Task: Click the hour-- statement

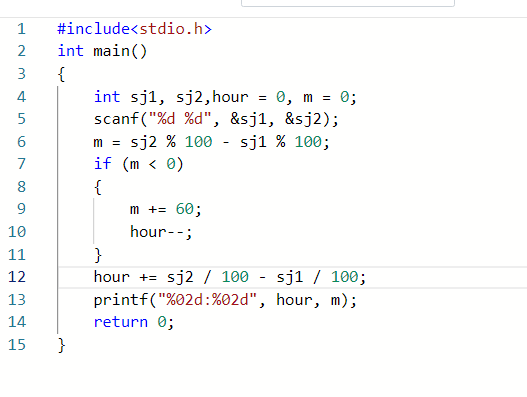Action: (x=161, y=232)
